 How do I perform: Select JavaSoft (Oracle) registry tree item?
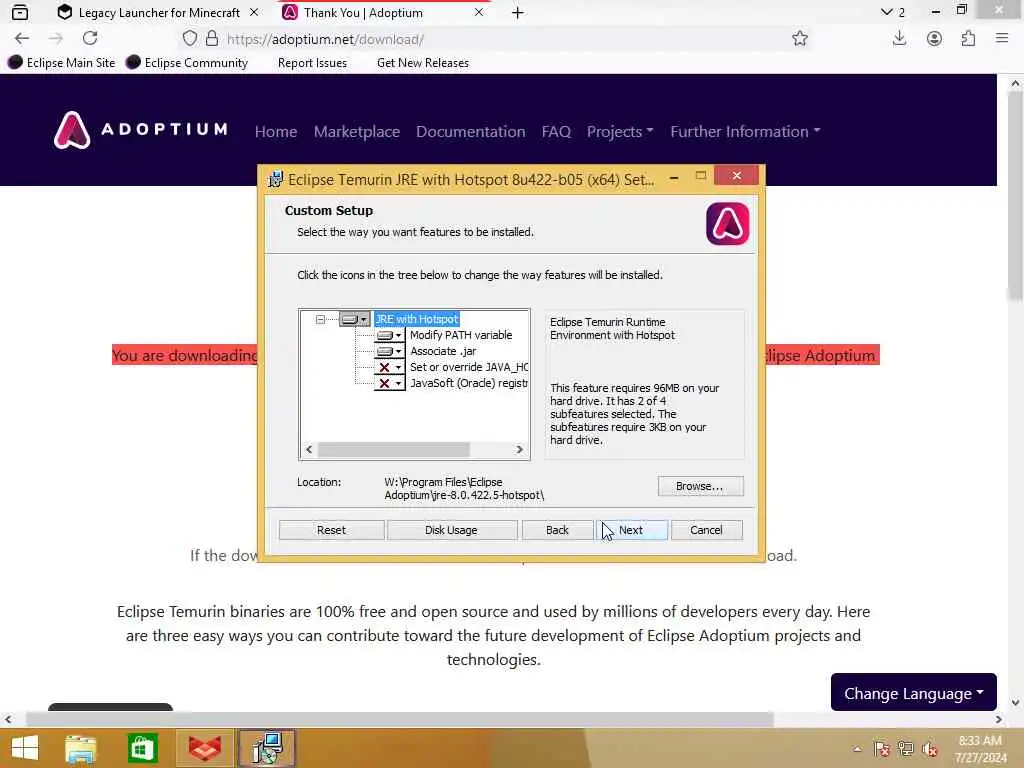[469, 383]
